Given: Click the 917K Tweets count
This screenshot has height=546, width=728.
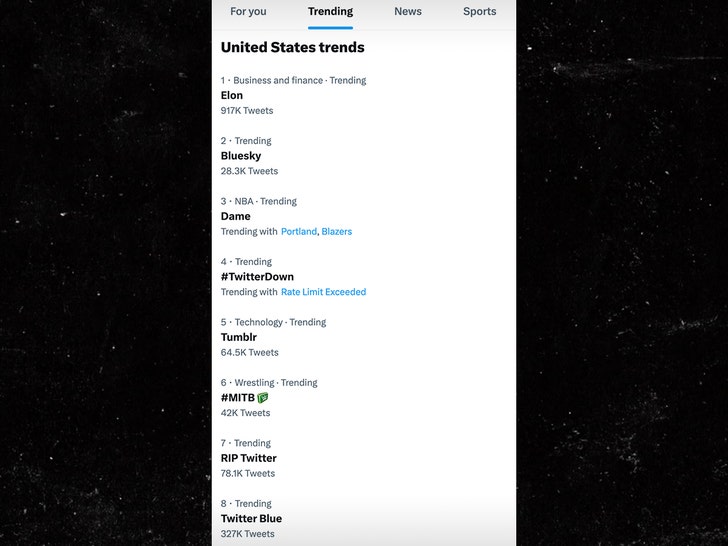Looking at the screenshot, I should click(x=247, y=111).
